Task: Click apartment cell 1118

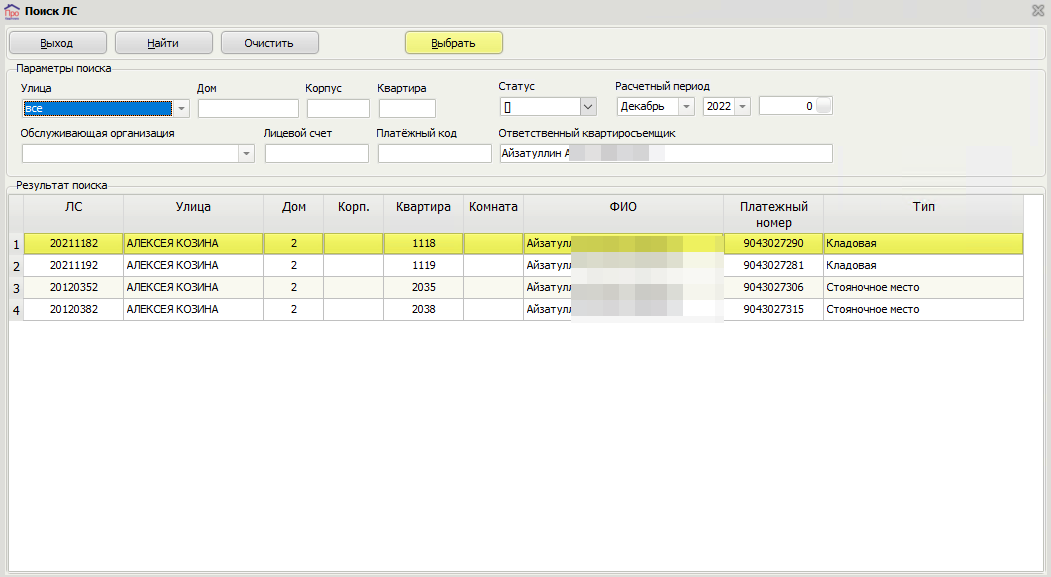Action: (x=424, y=243)
